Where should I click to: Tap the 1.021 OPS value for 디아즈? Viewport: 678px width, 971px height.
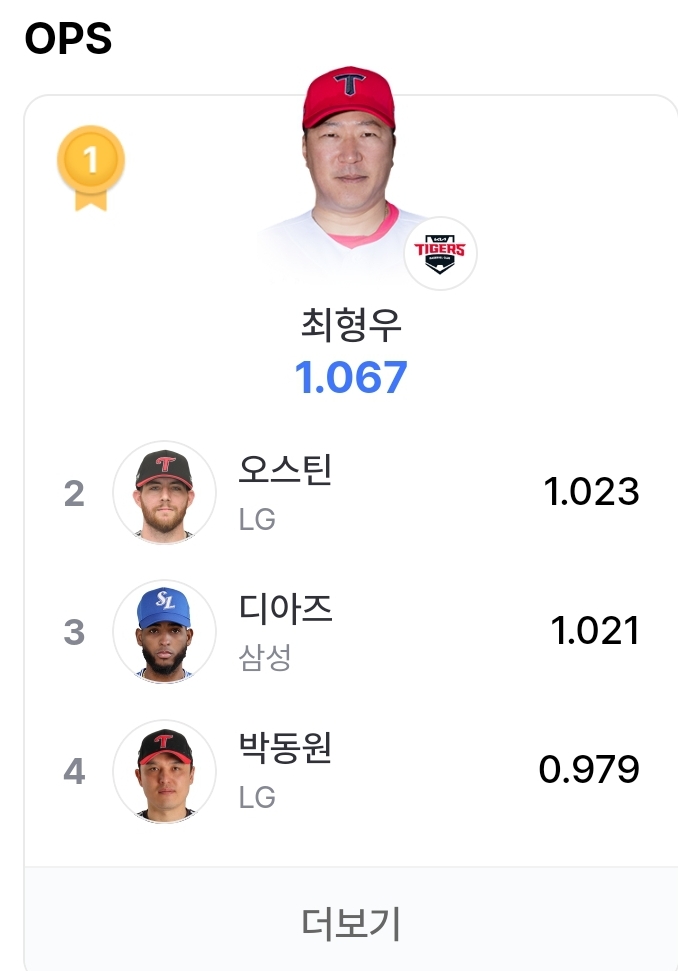595,630
